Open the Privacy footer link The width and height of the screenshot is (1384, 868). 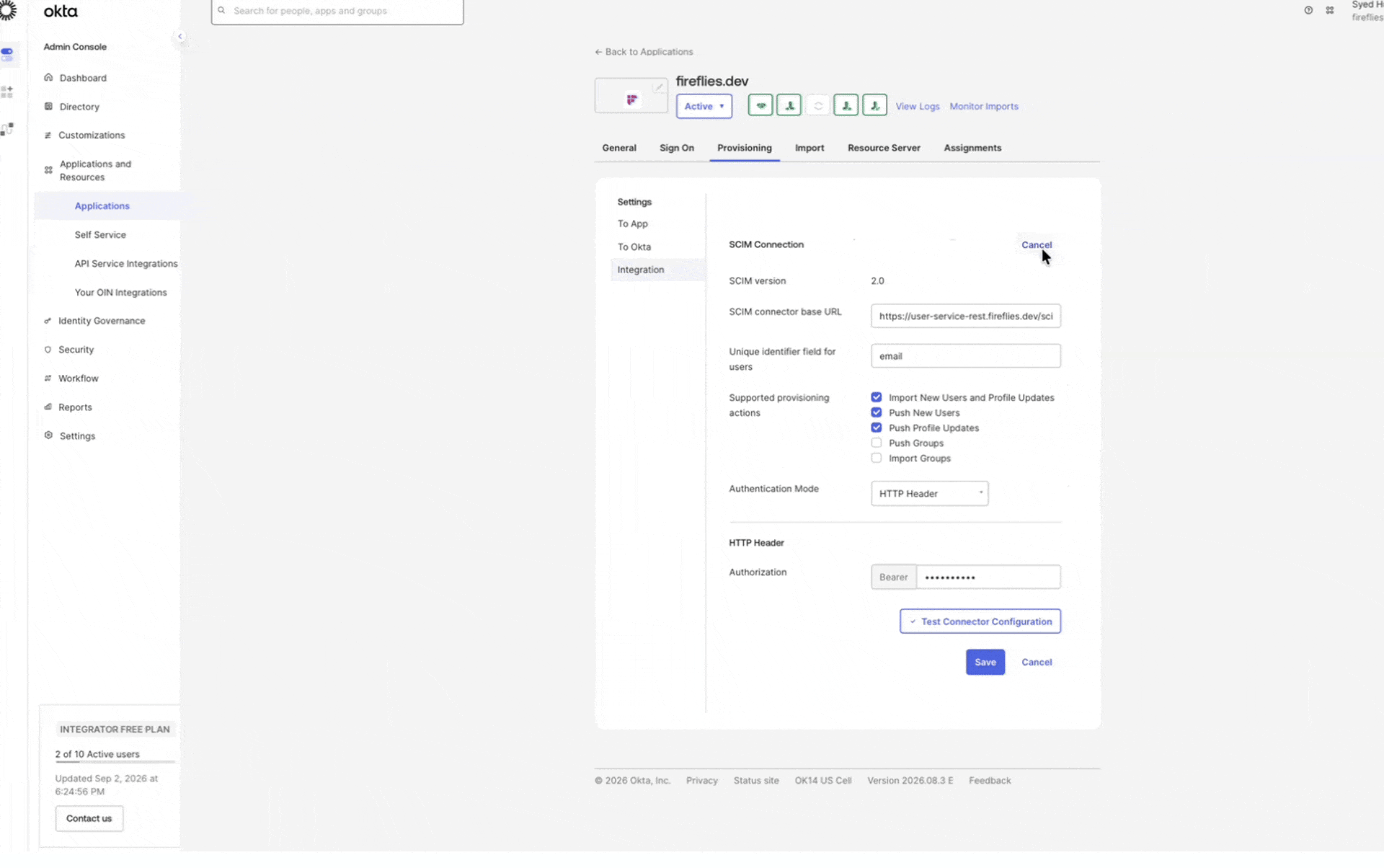click(x=702, y=781)
